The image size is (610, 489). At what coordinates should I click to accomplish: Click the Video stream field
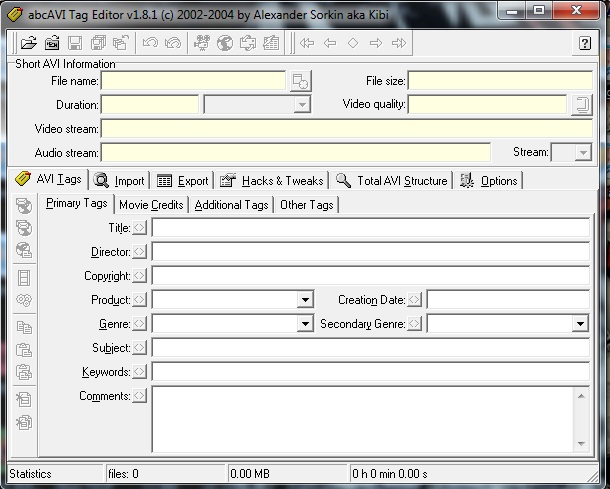coord(347,129)
